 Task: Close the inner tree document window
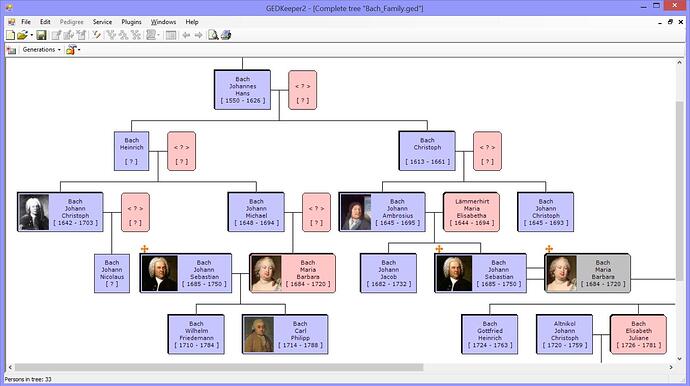coord(681,22)
